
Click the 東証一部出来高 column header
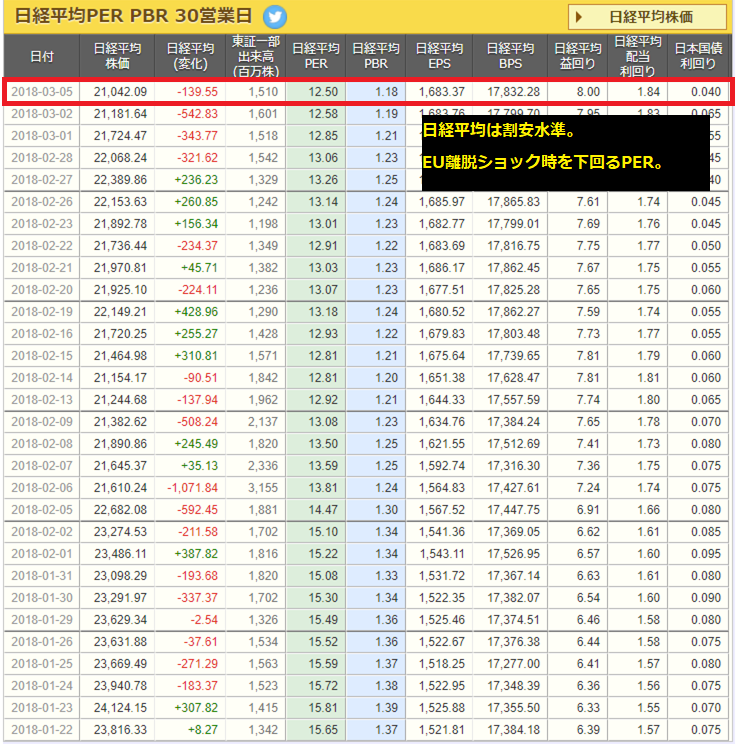tap(256, 56)
